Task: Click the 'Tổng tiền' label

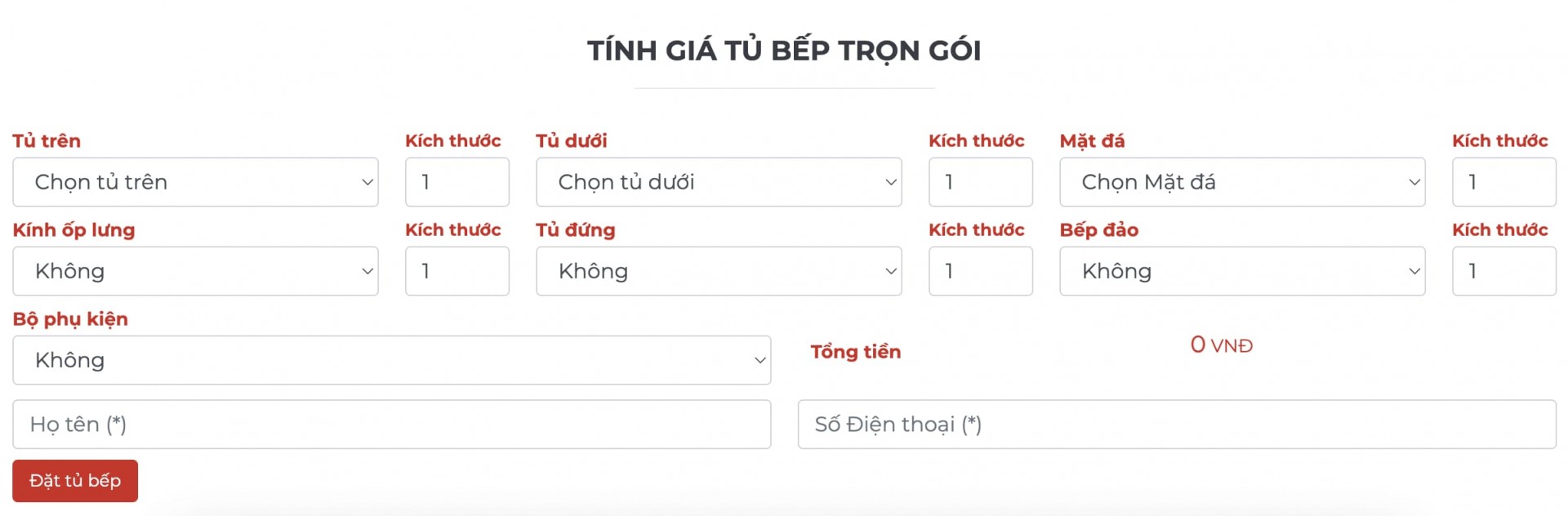Action: tap(855, 352)
